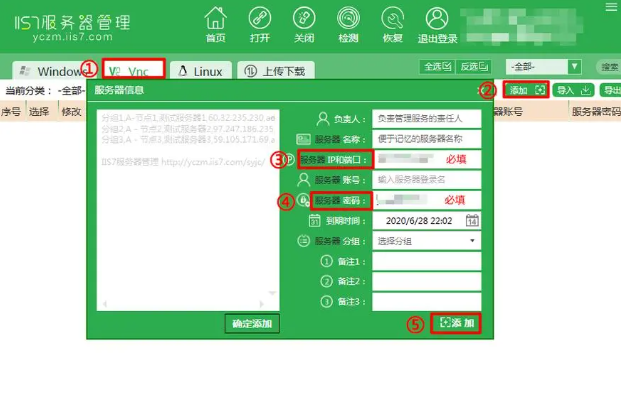Expand the 选择分组 dropdown
The image size is (621, 414).
427,241
